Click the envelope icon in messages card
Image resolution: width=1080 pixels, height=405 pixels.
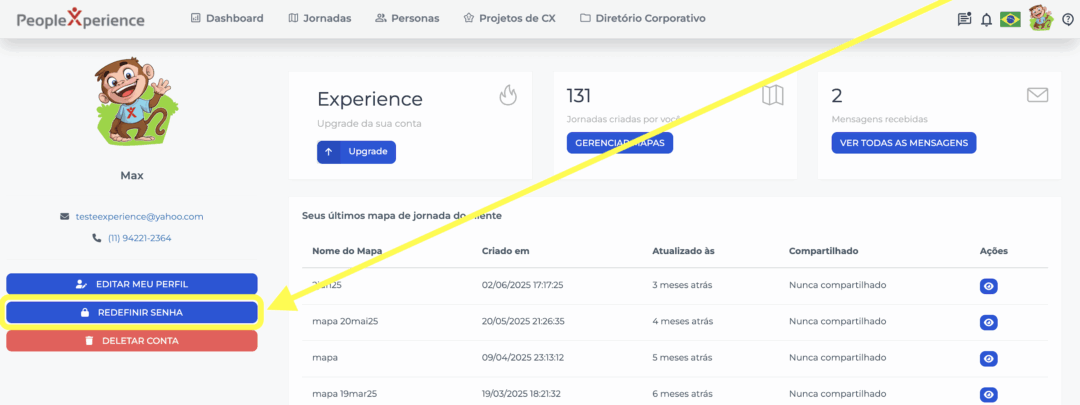click(1037, 95)
